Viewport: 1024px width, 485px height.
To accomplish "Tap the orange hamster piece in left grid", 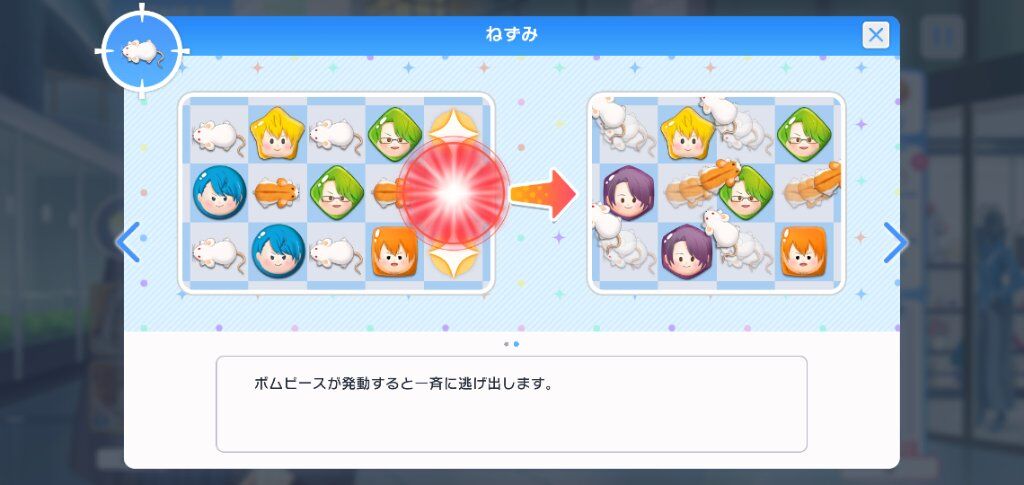I will [x=276, y=193].
